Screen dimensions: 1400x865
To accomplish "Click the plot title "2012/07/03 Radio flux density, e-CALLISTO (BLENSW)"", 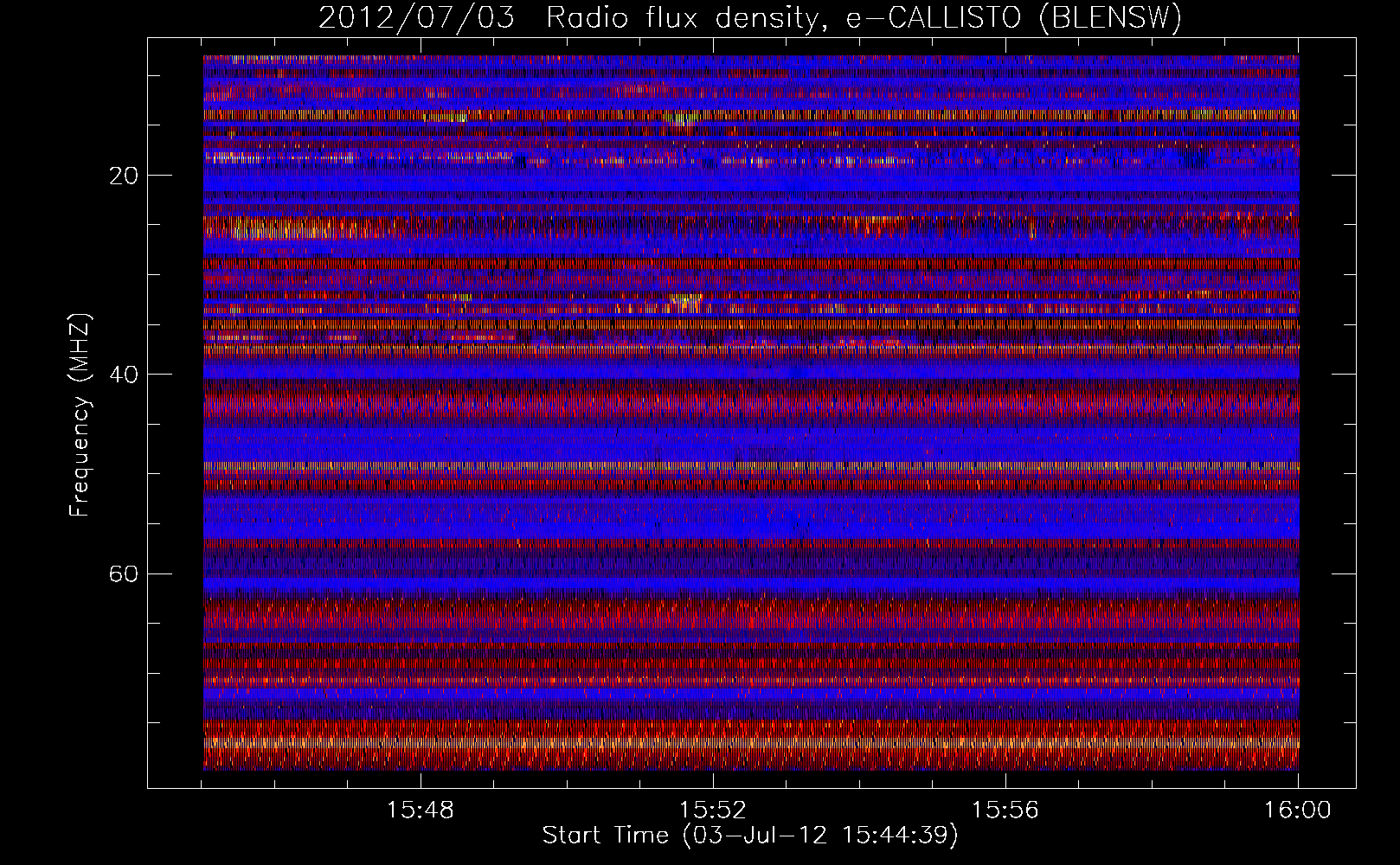I will (750, 18).
